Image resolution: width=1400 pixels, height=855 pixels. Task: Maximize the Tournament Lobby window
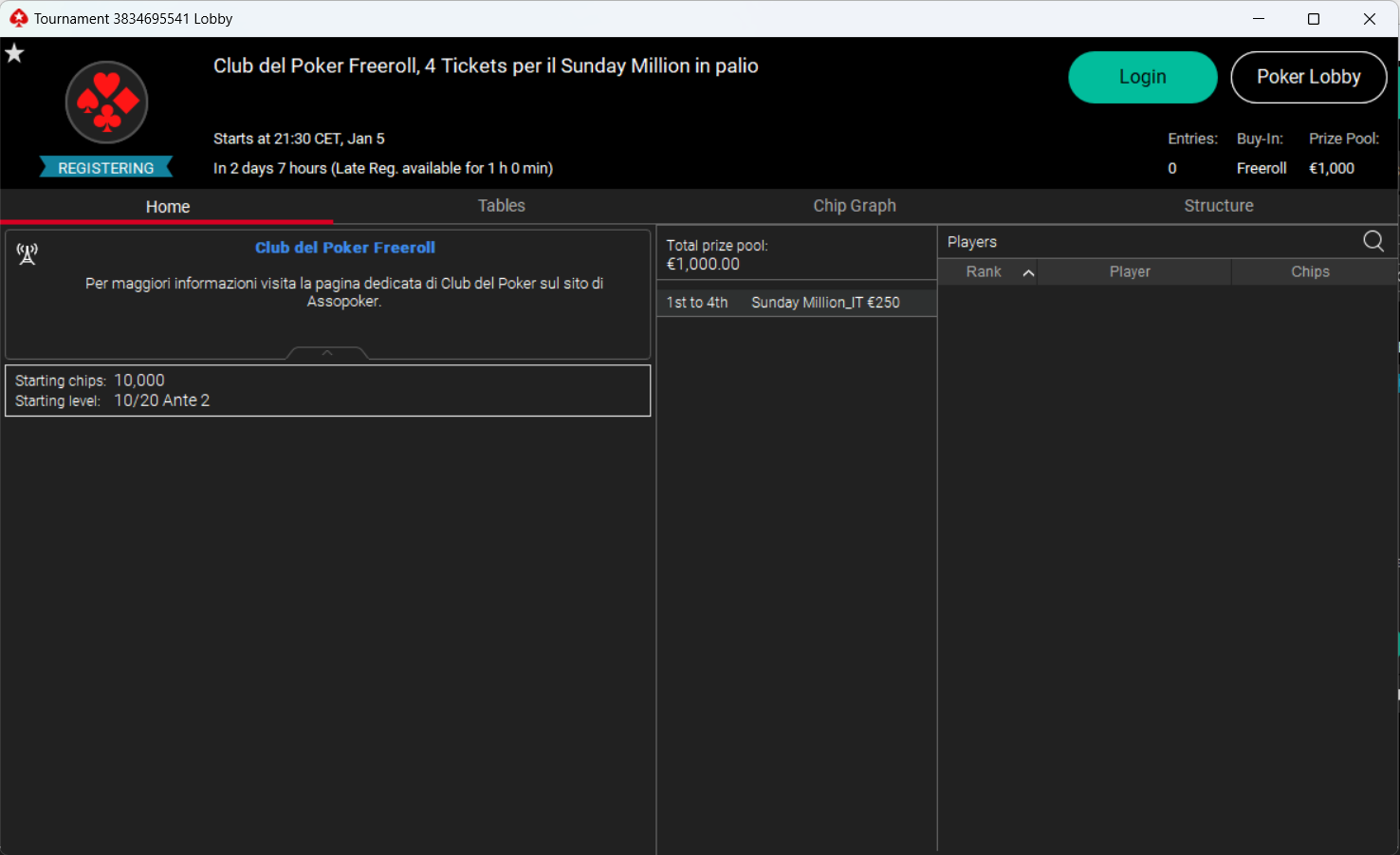pyautogui.click(x=1314, y=18)
